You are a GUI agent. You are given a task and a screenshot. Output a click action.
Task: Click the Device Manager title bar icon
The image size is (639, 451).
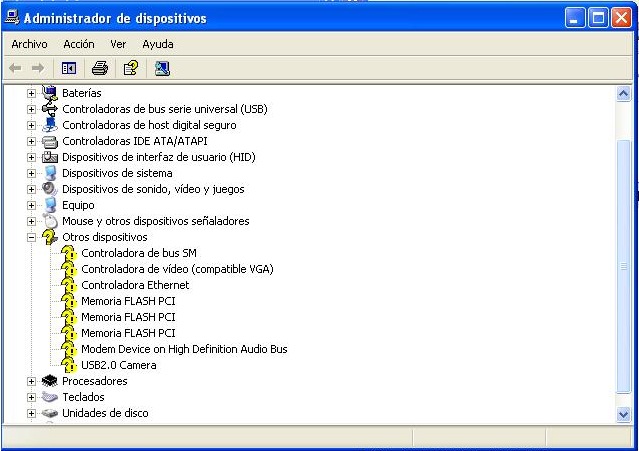[x=11, y=18]
